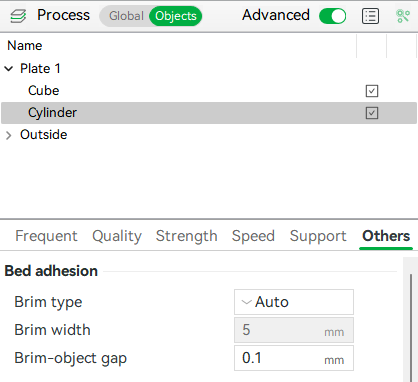Open the Brim type dropdown
Viewport: 418px width, 382px height.
tap(294, 302)
